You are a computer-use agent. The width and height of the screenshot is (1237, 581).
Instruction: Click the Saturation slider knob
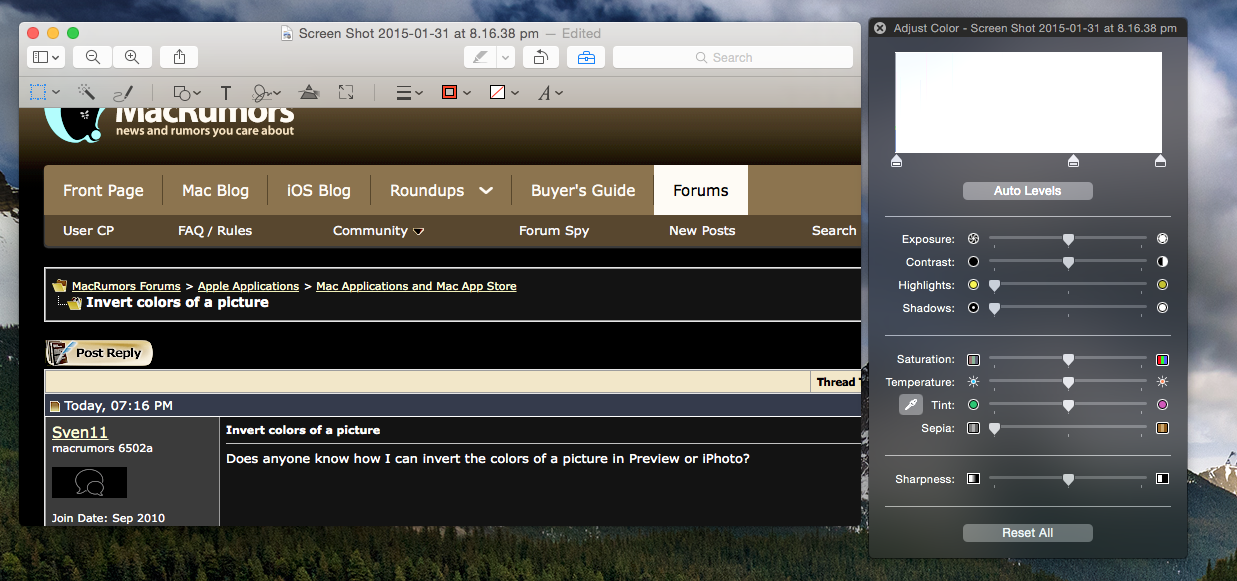1068,359
